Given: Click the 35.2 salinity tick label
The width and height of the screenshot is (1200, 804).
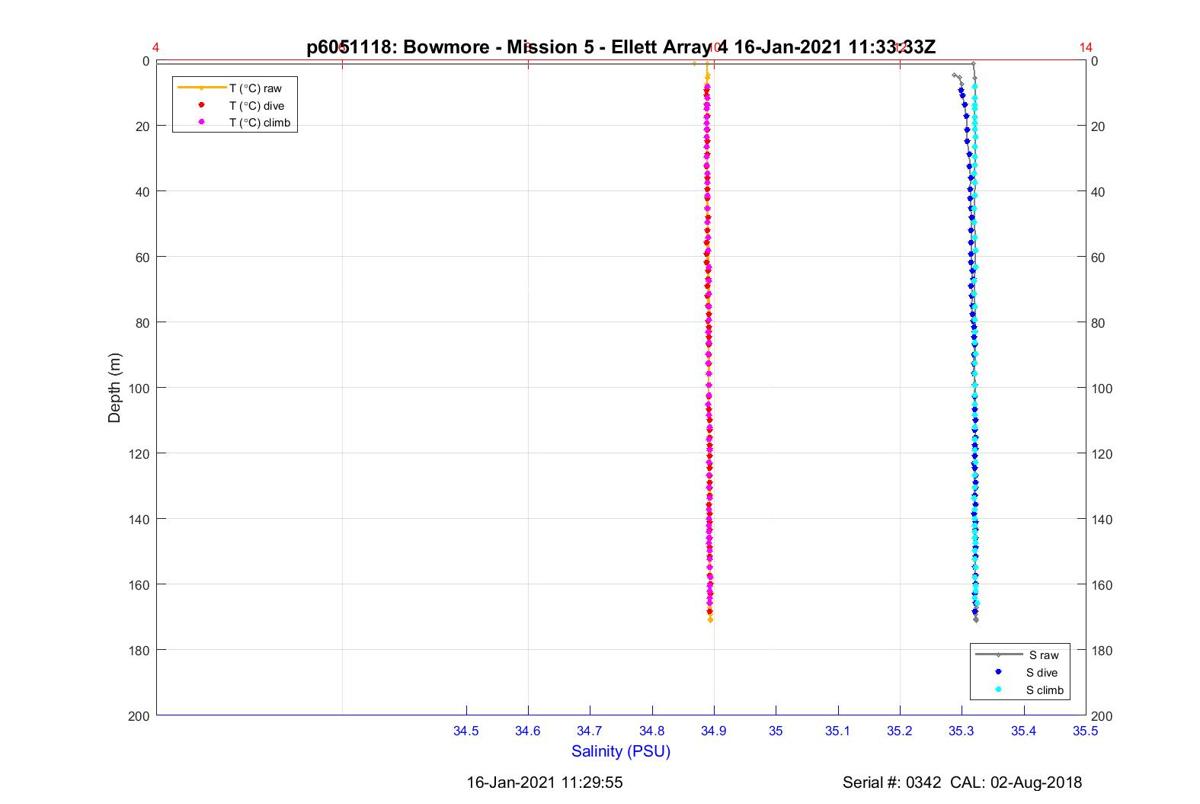Looking at the screenshot, I should click(x=900, y=732).
